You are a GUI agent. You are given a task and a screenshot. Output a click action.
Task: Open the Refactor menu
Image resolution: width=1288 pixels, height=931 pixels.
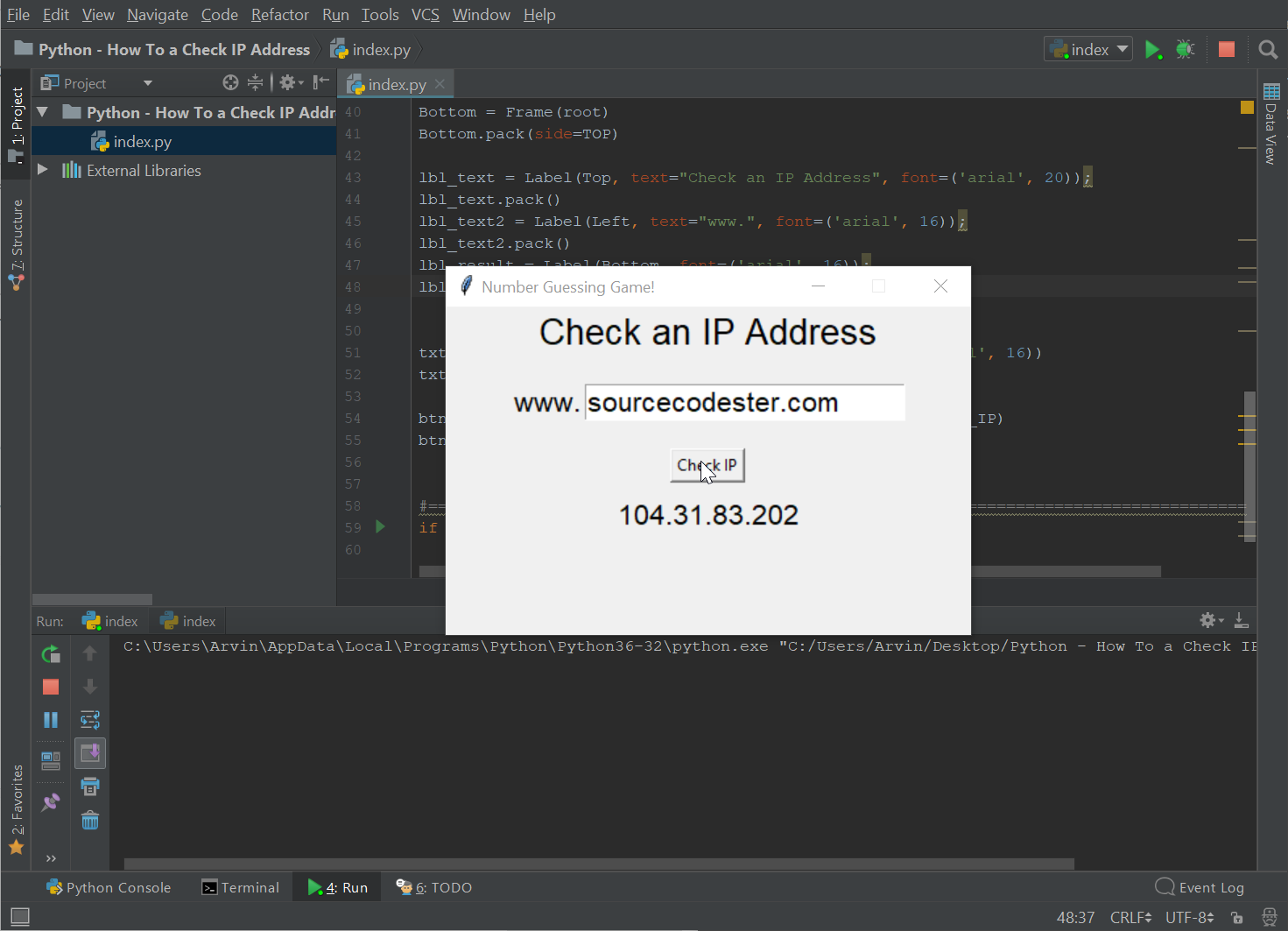pyautogui.click(x=279, y=14)
